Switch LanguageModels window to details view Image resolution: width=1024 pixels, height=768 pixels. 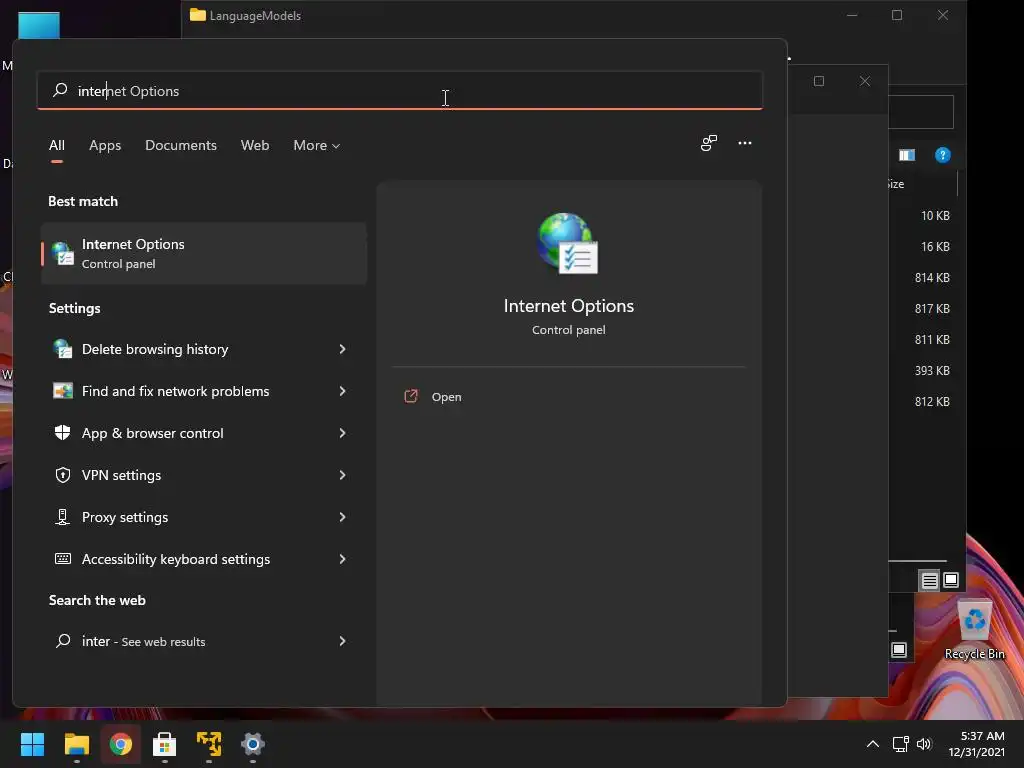point(929,580)
